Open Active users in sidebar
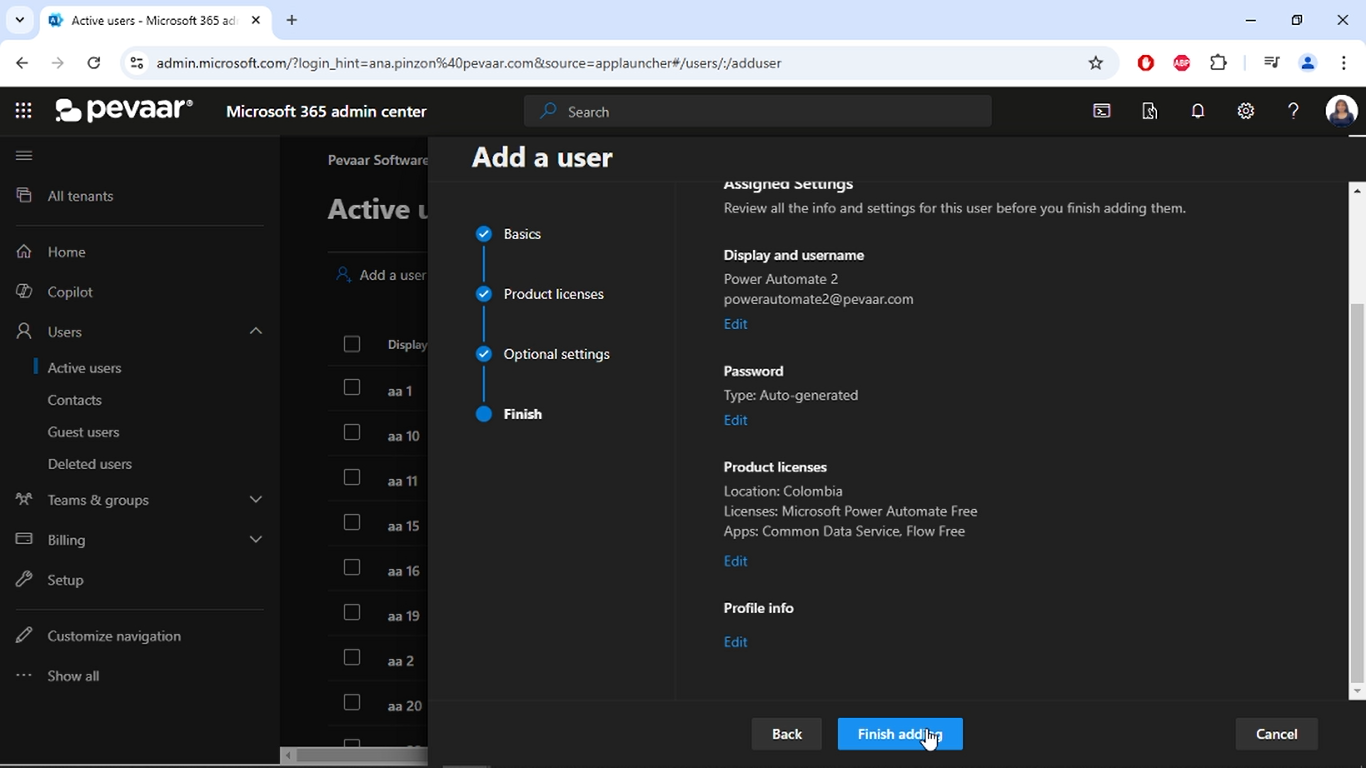The width and height of the screenshot is (1366, 768). click(84, 368)
